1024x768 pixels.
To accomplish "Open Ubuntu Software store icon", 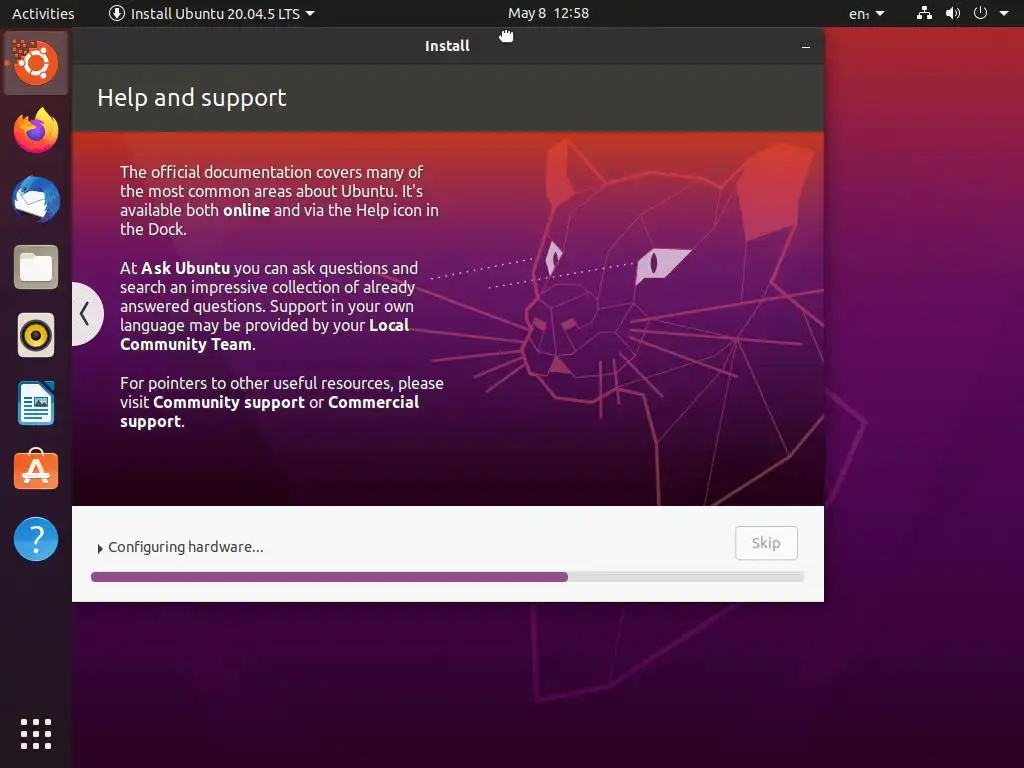I will coord(36,470).
